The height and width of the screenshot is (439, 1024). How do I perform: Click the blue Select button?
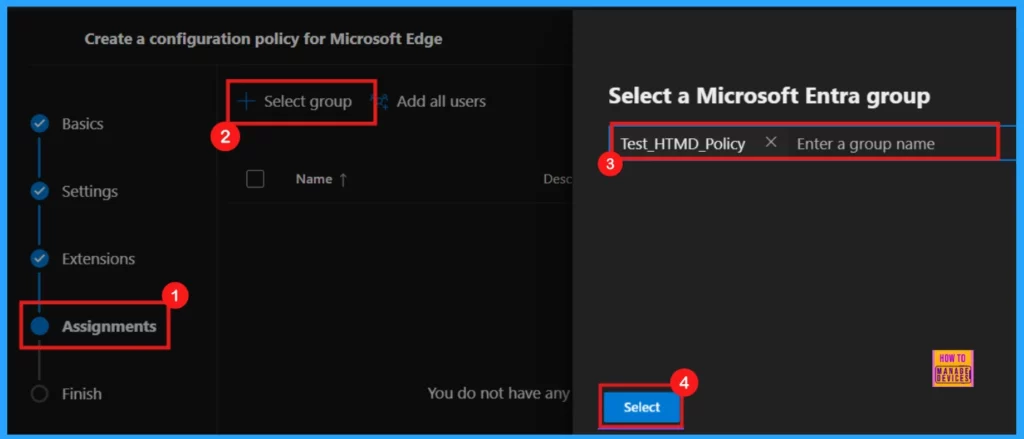click(641, 407)
